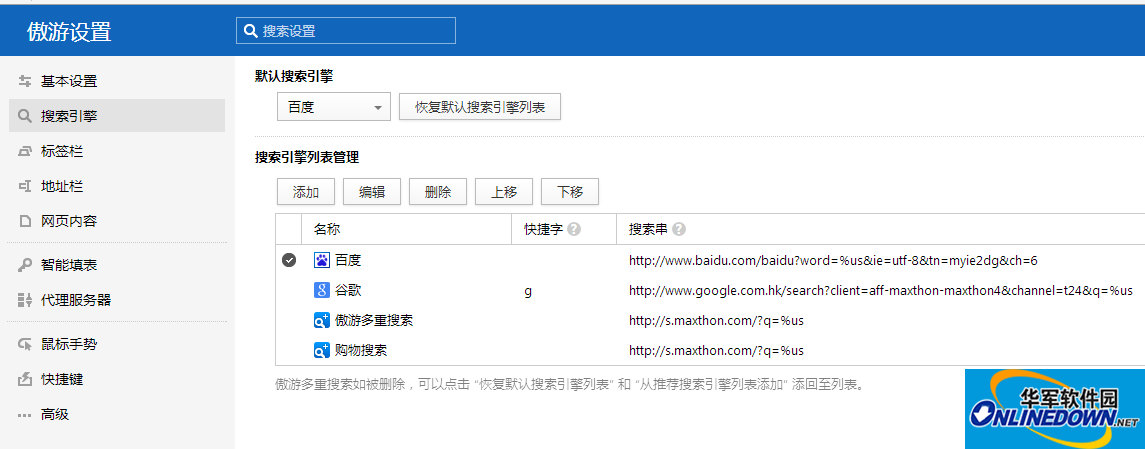Viewport: 1145px width, 449px height.
Task: Select the 谷歌 engine name
Action: [348, 290]
